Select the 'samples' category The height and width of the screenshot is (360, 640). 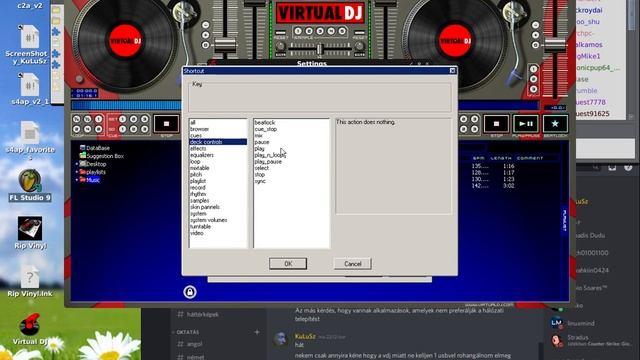click(x=218, y=200)
